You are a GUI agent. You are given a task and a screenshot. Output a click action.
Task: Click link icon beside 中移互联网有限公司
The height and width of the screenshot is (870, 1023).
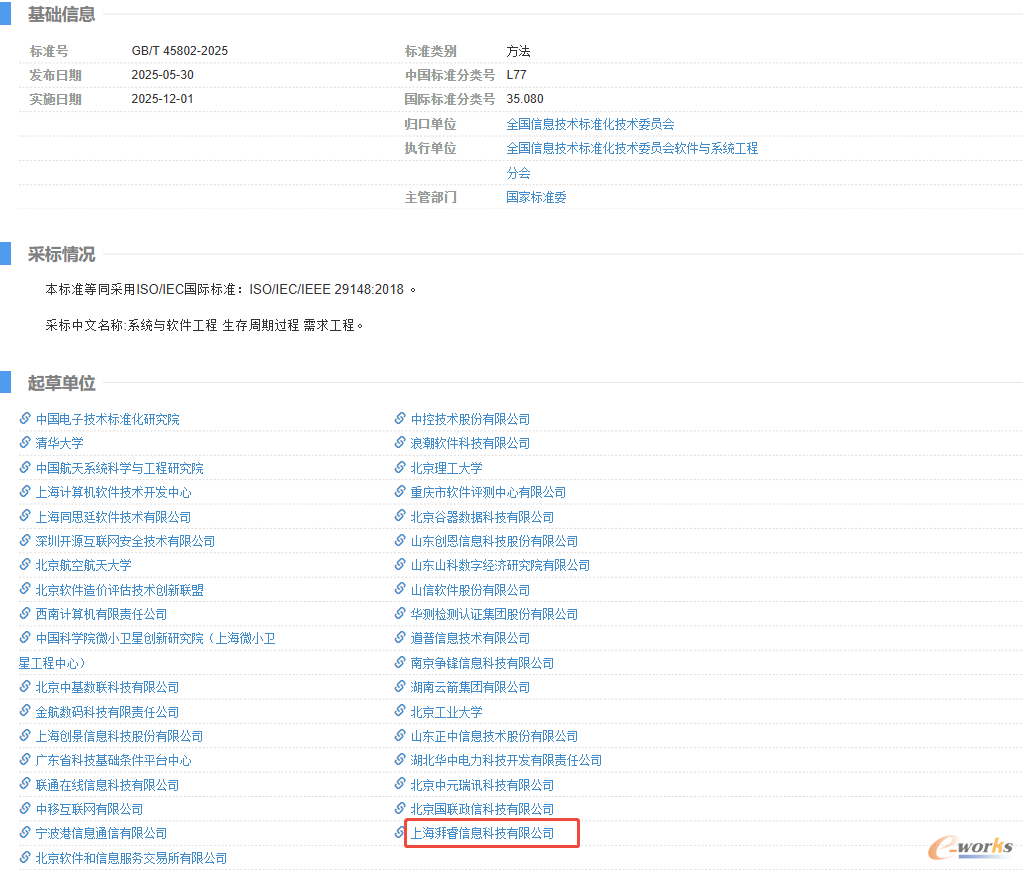[25, 809]
